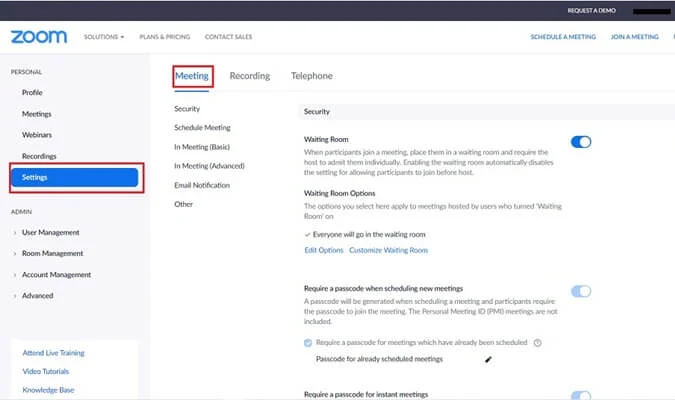This screenshot has height=400, width=675.
Task: Jump to the Security section link
Action: pos(187,109)
